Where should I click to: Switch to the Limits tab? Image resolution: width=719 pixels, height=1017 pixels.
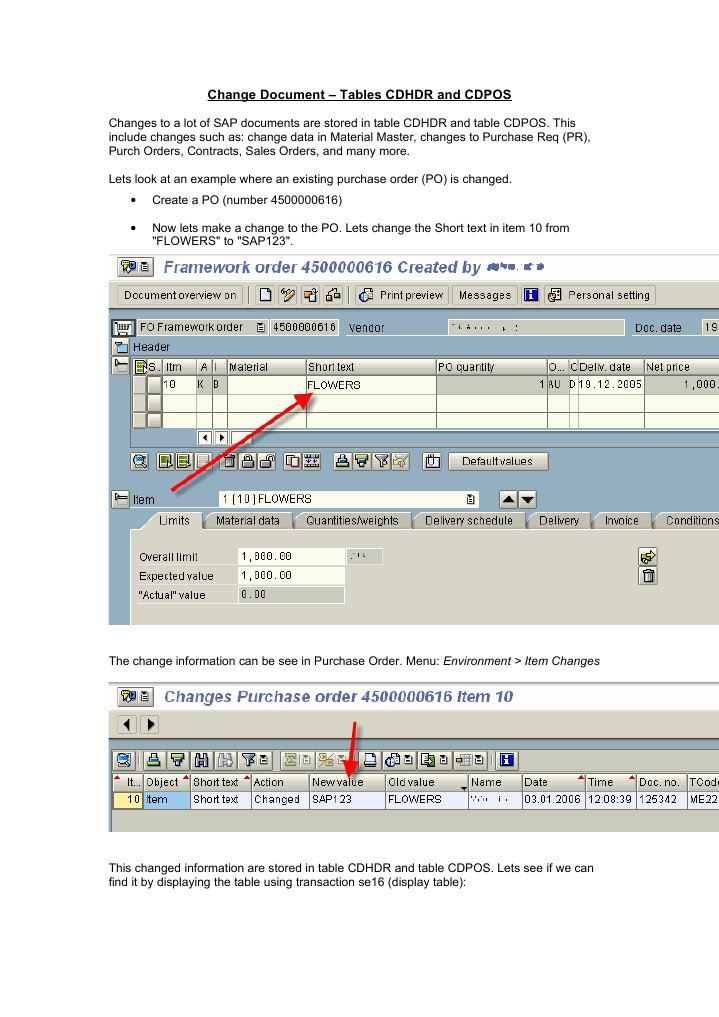174,521
